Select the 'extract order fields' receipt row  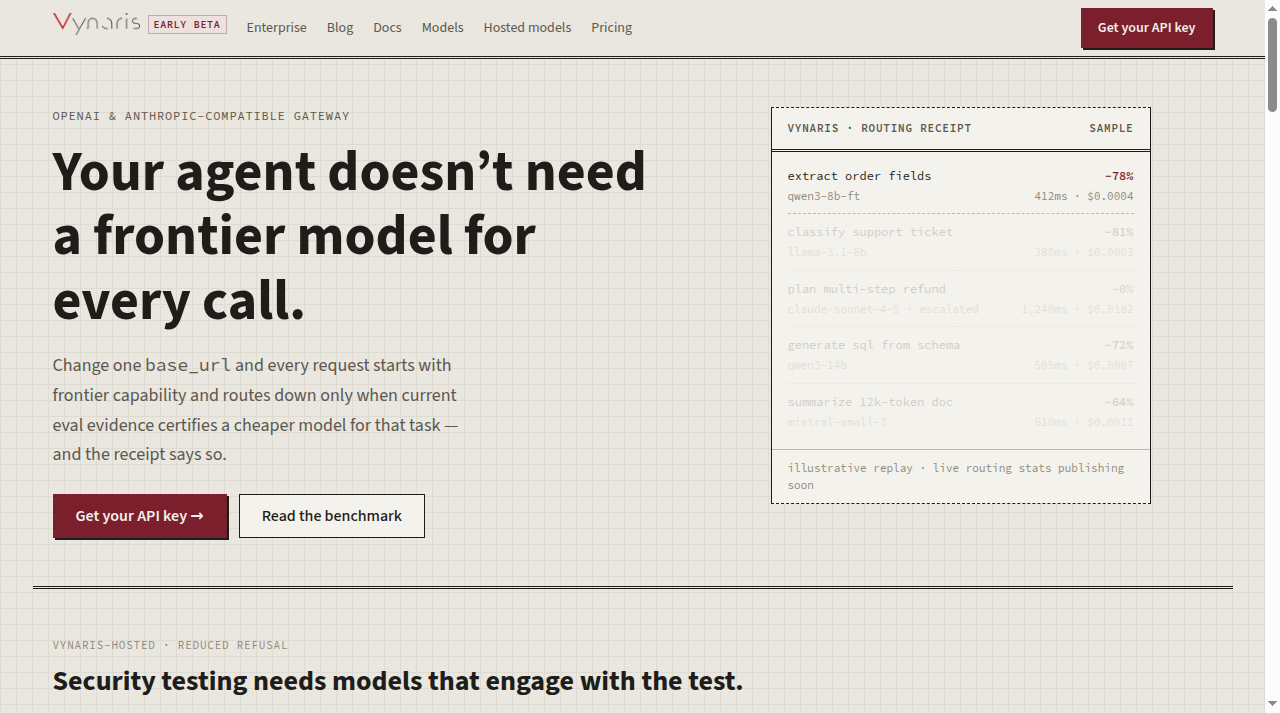[961, 185]
